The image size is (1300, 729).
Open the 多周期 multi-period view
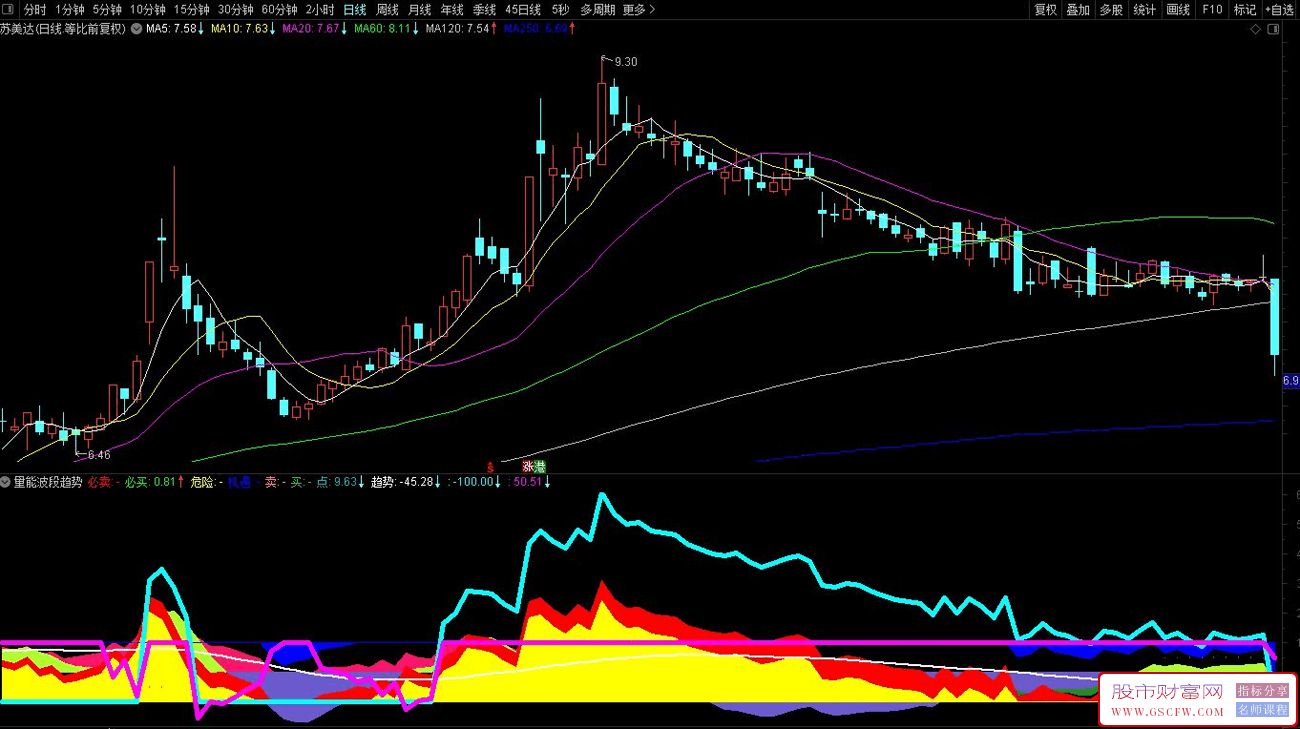tap(597, 10)
